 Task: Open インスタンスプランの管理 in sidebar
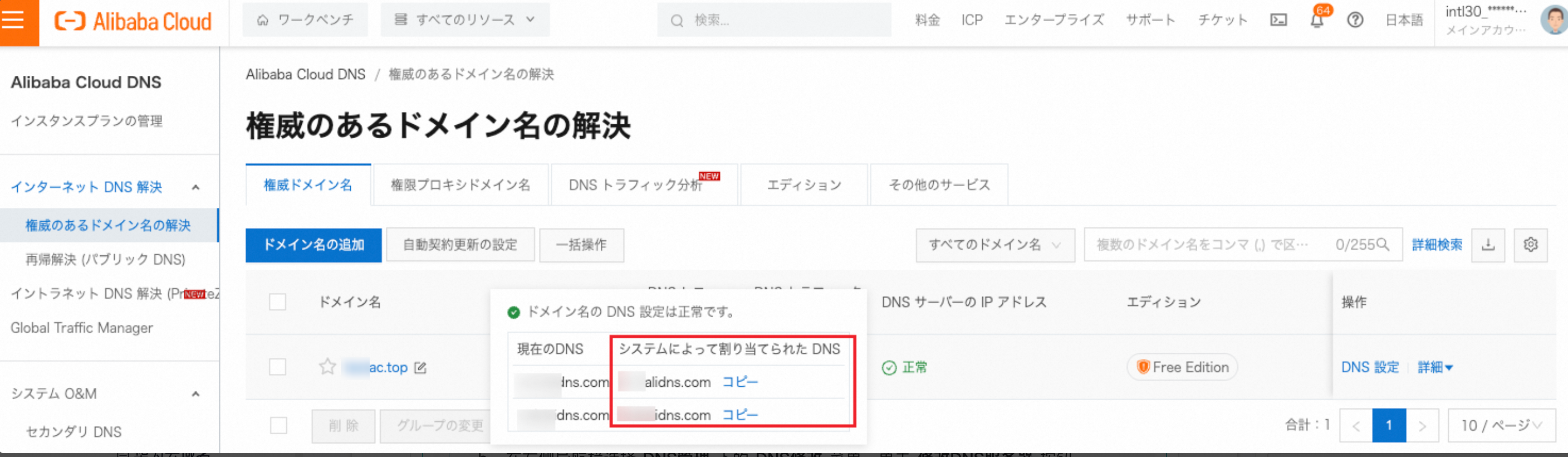click(86, 121)
